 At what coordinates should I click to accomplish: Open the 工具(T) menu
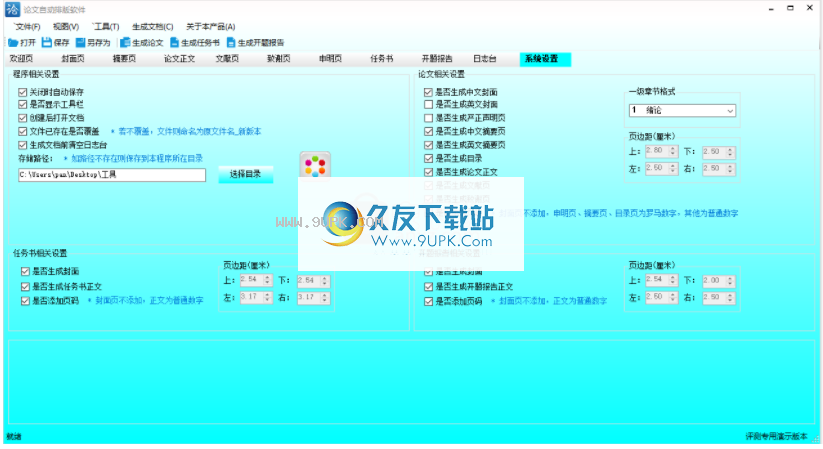pyautogui.click(x=106, y=27)
